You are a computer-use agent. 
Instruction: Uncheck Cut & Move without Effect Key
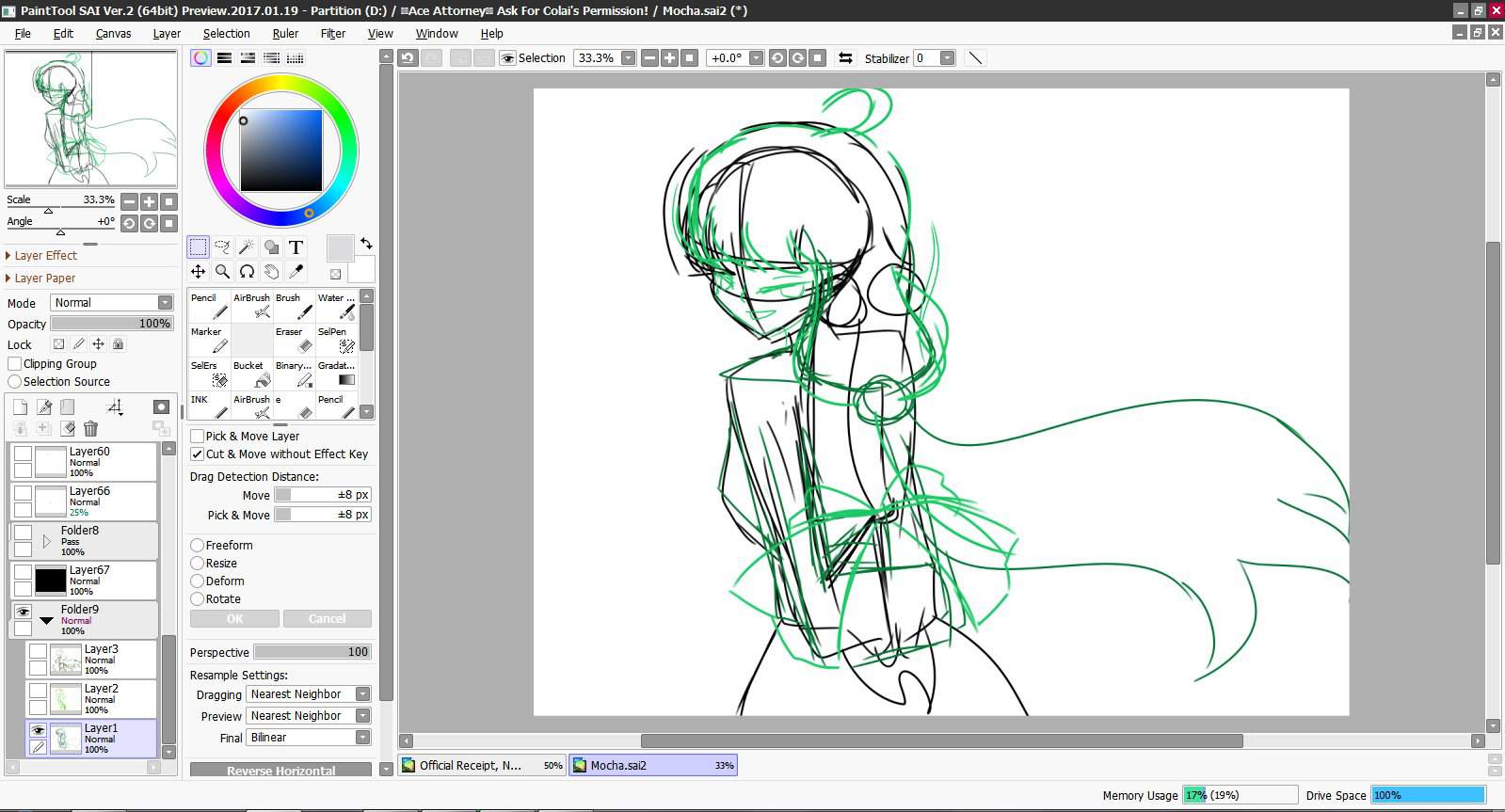(197, 454)
